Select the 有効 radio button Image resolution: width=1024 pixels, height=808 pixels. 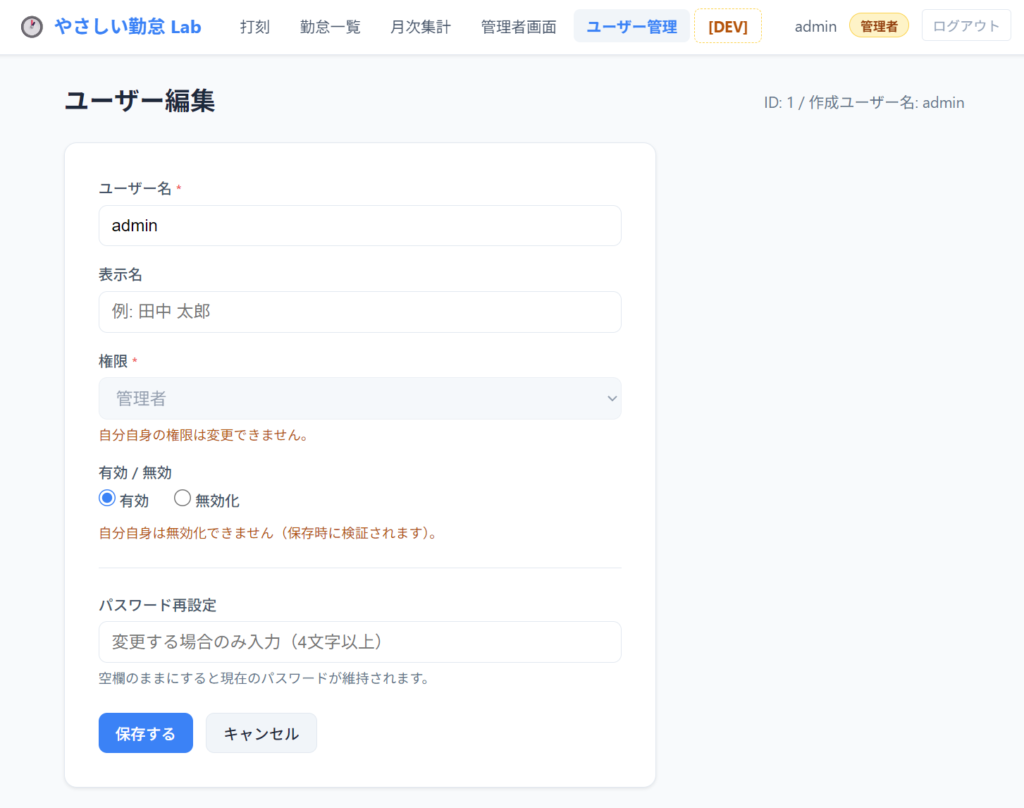[108, 498]
